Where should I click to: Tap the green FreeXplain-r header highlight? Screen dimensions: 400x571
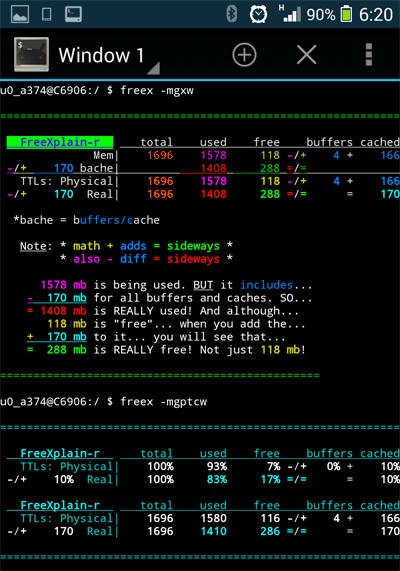point(60,142)
